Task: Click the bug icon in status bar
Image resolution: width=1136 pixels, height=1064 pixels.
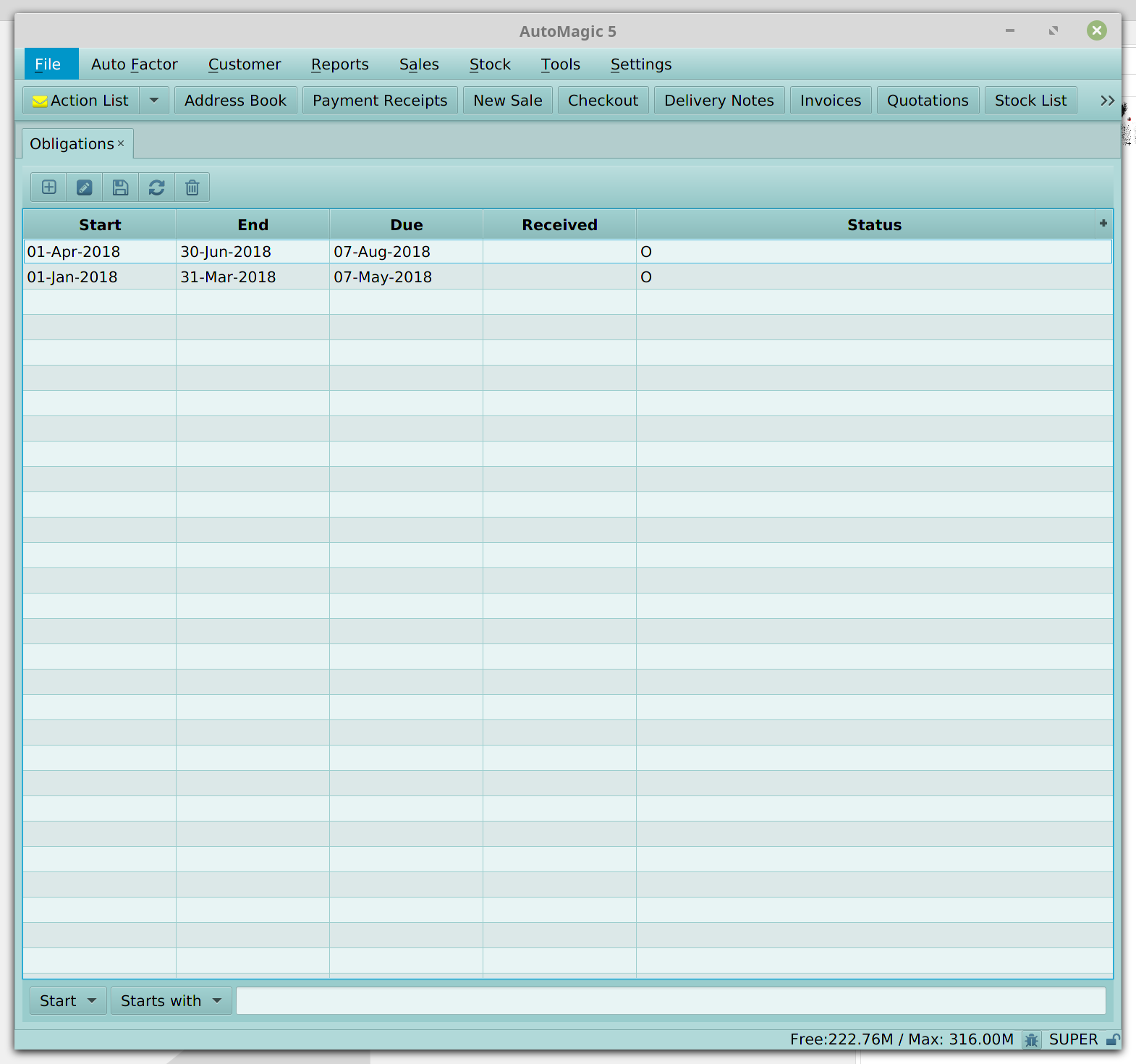Action: 1031,1040
